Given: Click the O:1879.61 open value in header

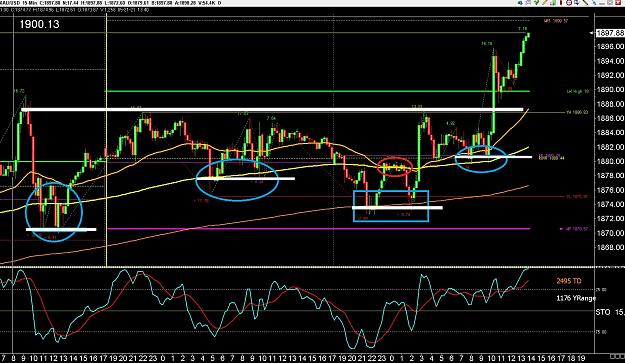Looking at the screenshot, I should tap(138, 3).
